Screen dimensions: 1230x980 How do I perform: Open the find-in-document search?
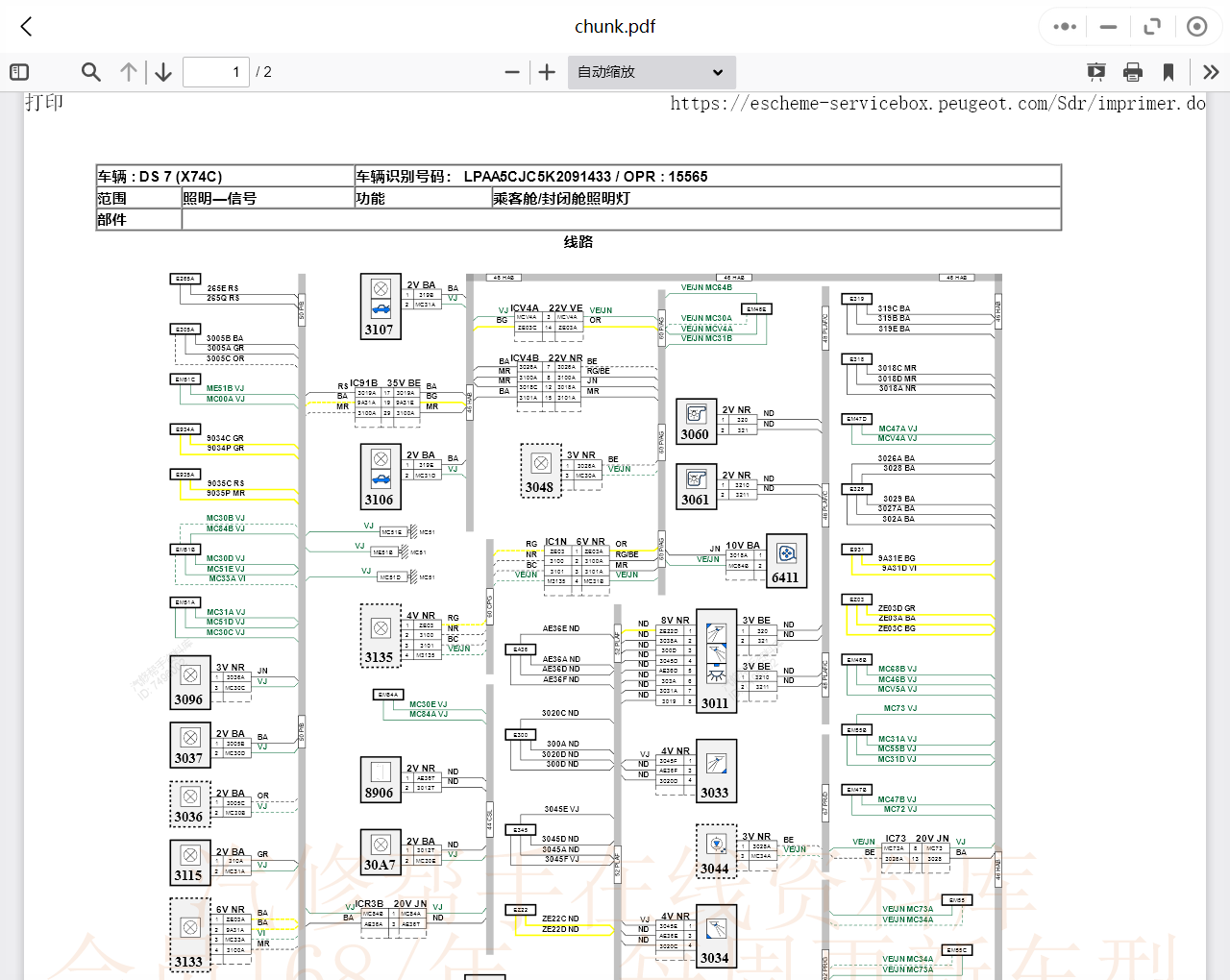tap(91, 72)
